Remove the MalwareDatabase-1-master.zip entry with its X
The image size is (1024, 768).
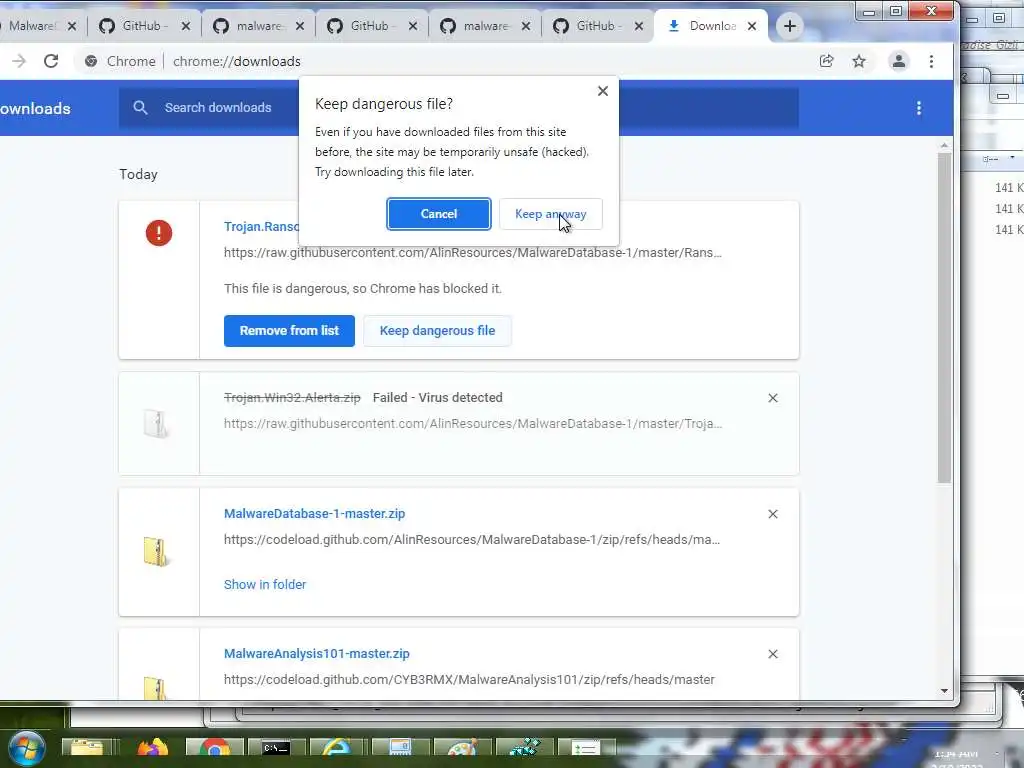click(x=773, y=515)
